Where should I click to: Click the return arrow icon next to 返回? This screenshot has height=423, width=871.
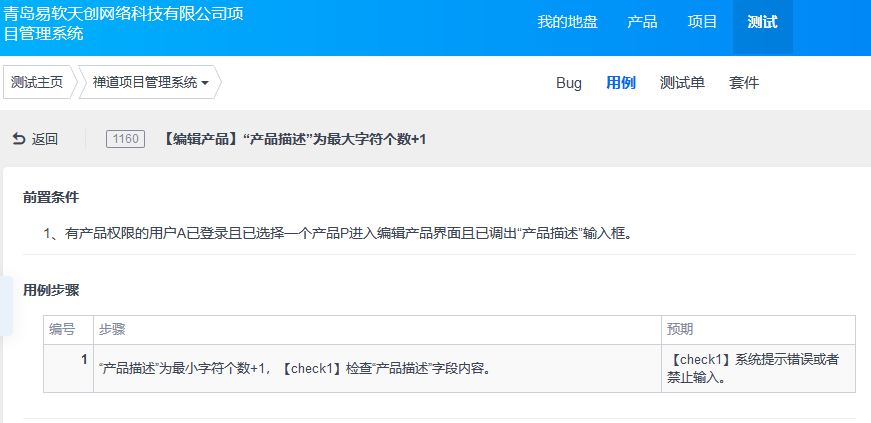click(19, 139)
